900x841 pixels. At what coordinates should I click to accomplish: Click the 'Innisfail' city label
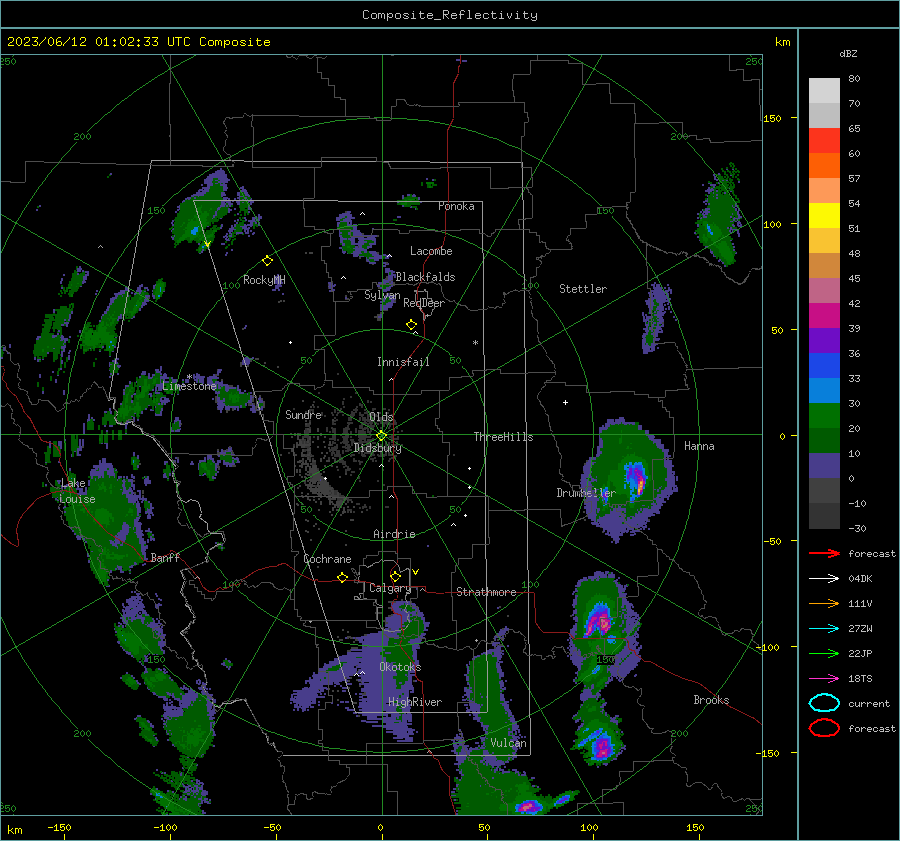tap(403, 362)
